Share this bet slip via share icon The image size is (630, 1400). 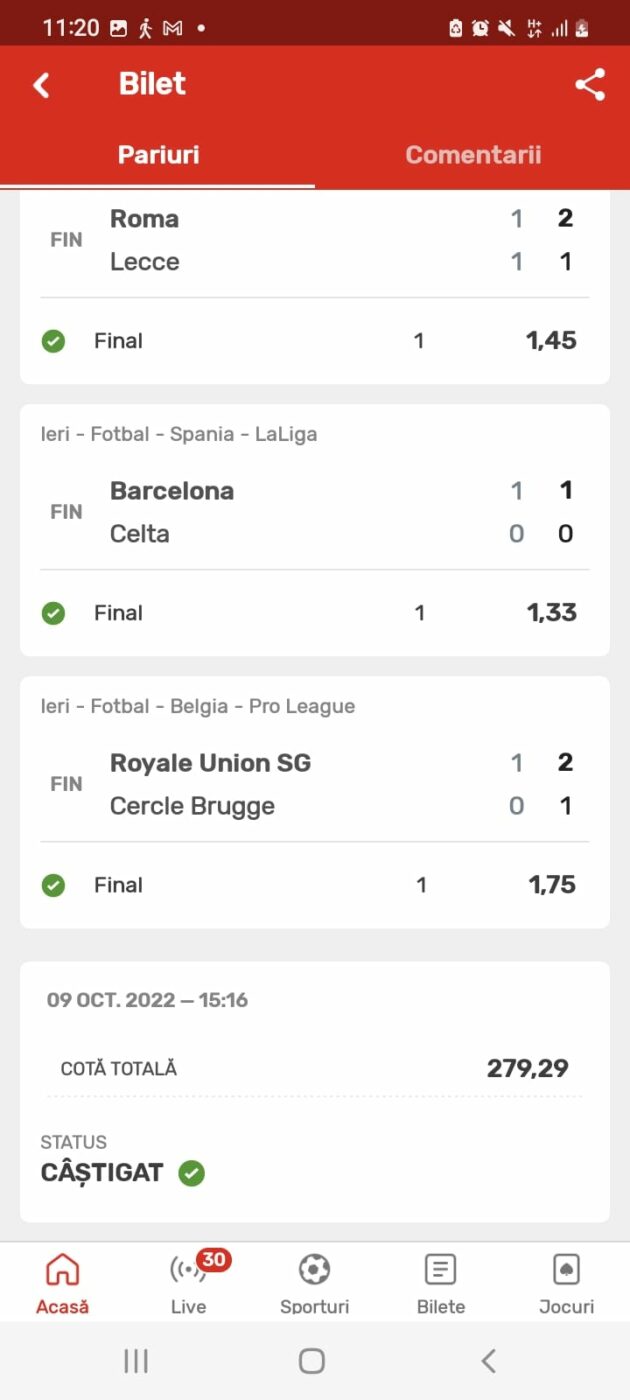pos(590,85)
